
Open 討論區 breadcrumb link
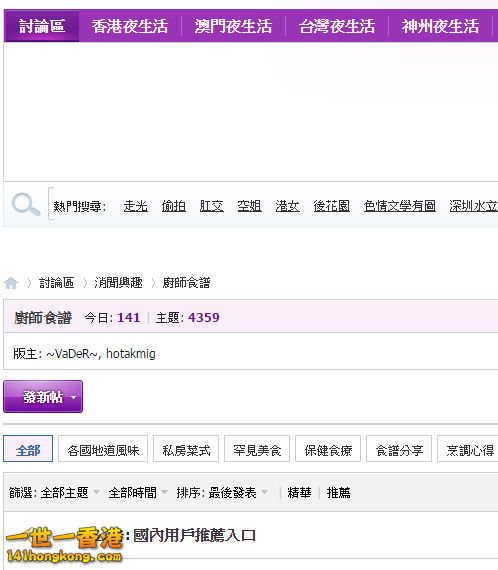56,283
